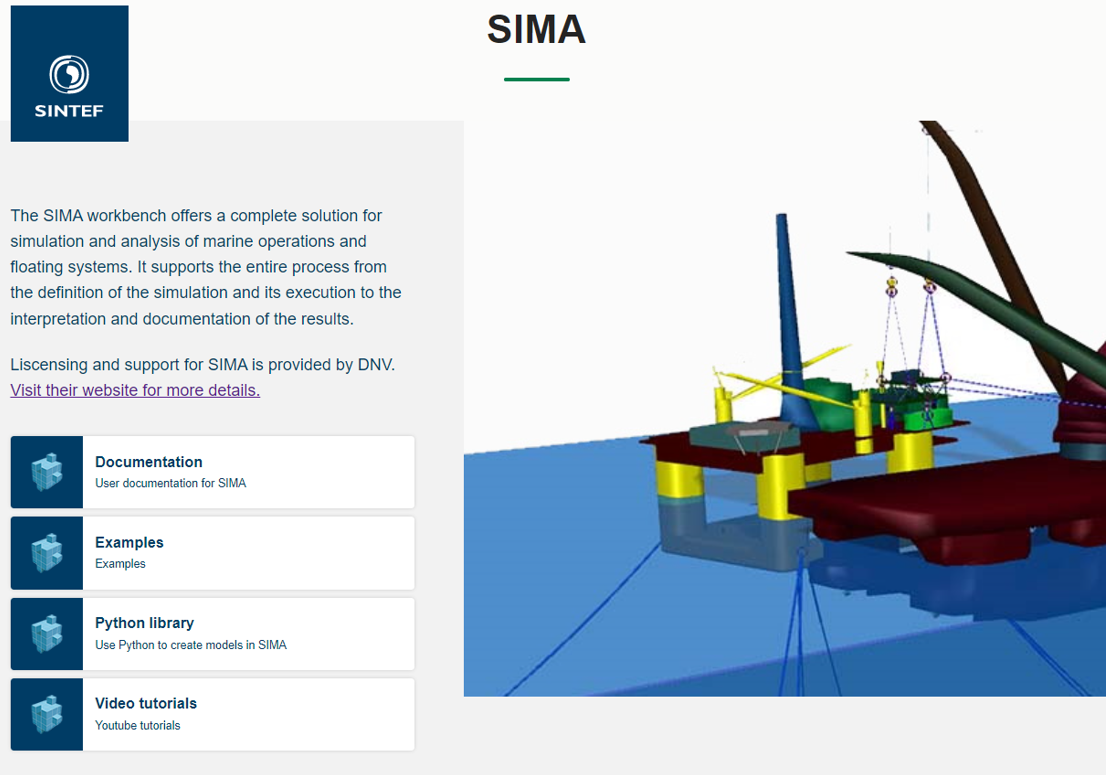Click the Examples package icon
Viewport: 1108px width, 775px height.
(46, 552)
